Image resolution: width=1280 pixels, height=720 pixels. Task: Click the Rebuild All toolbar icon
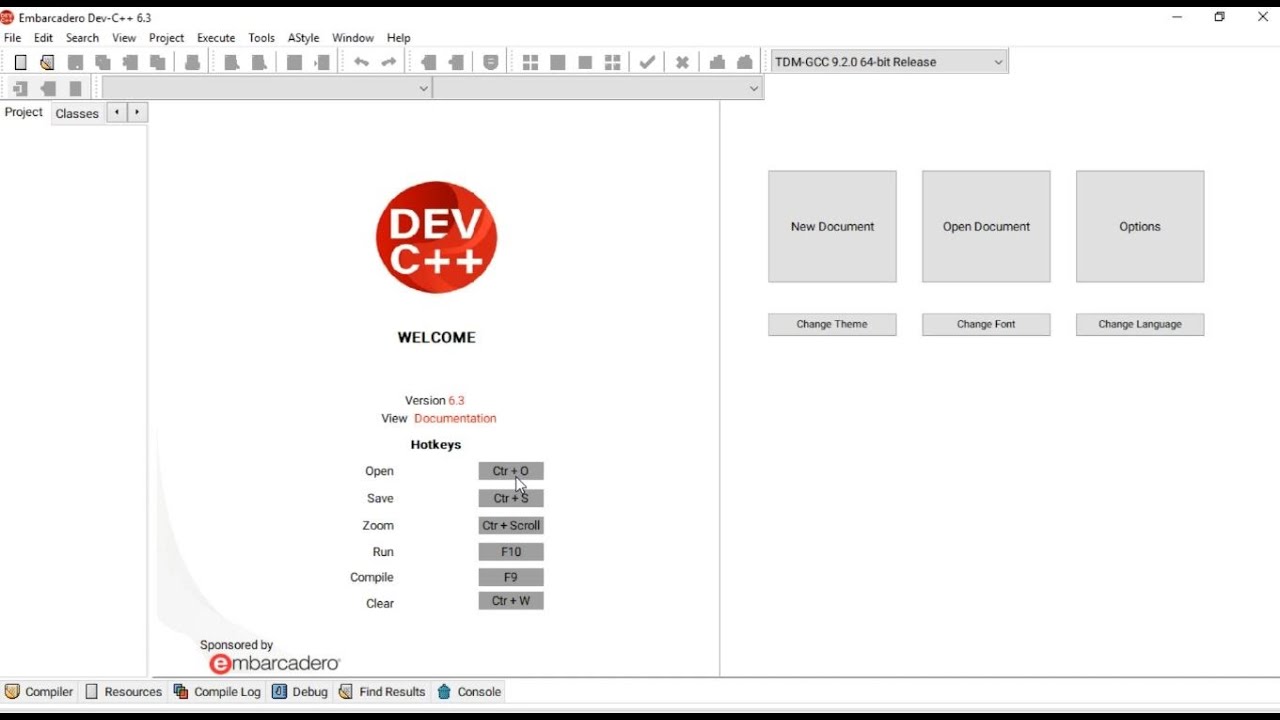tap(613, 62)
